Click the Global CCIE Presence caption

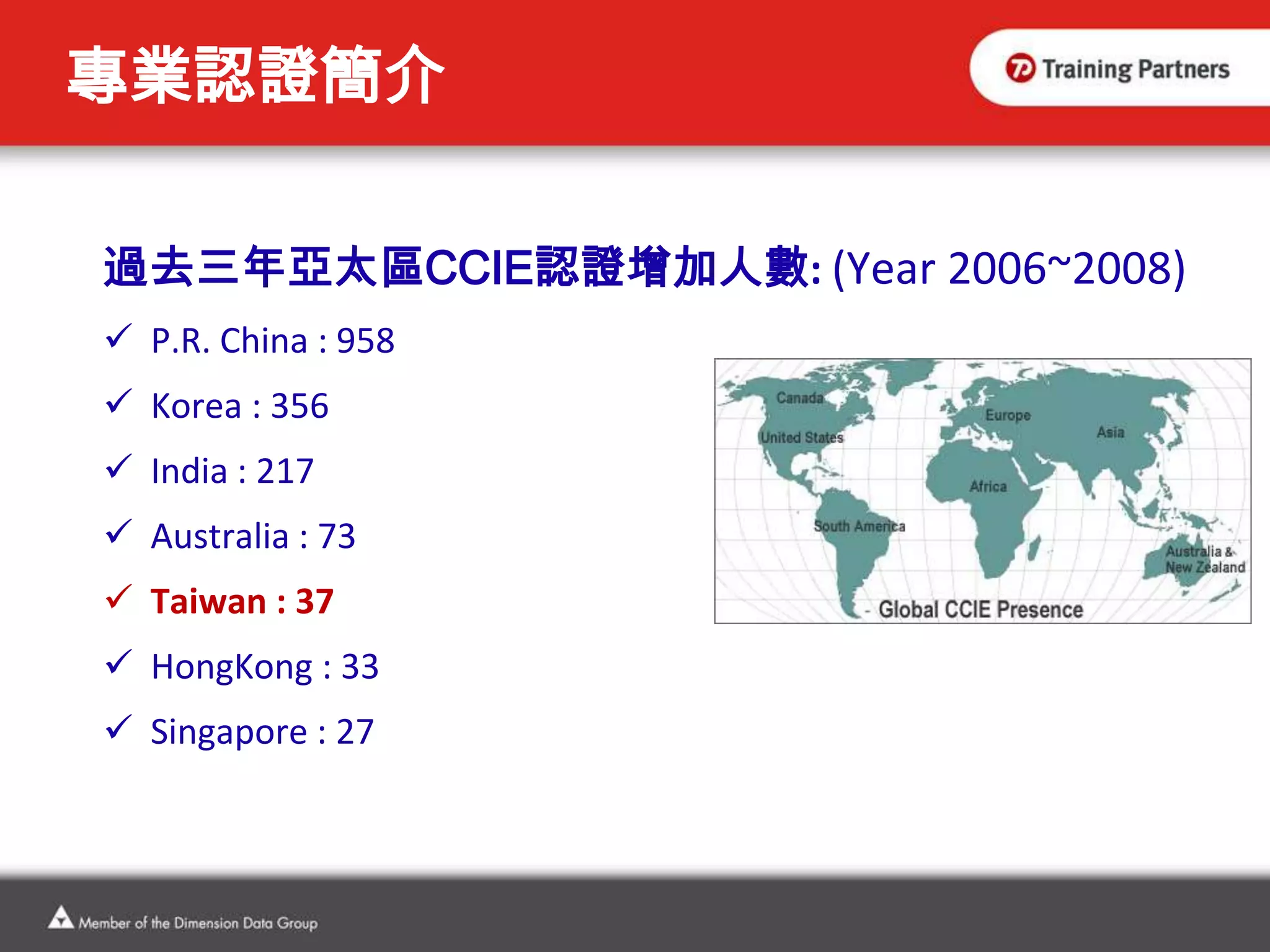[x=980, y=610]
